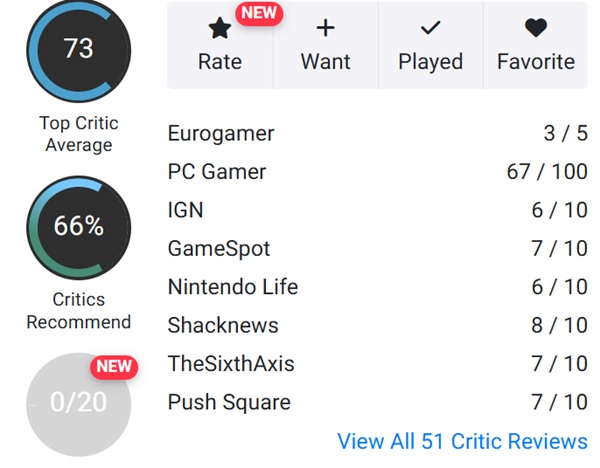Click the star Rate icon

[220, 29]
